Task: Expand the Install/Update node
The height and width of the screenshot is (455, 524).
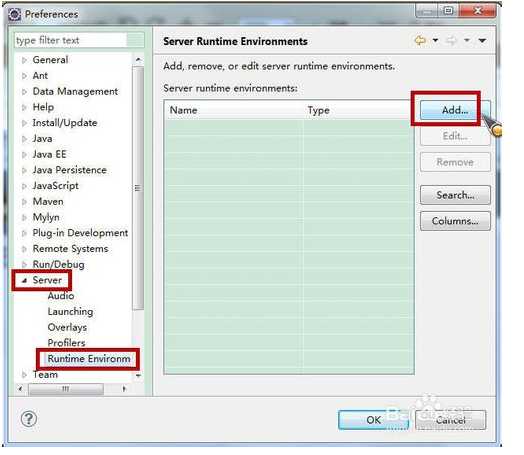Action: 24,123
